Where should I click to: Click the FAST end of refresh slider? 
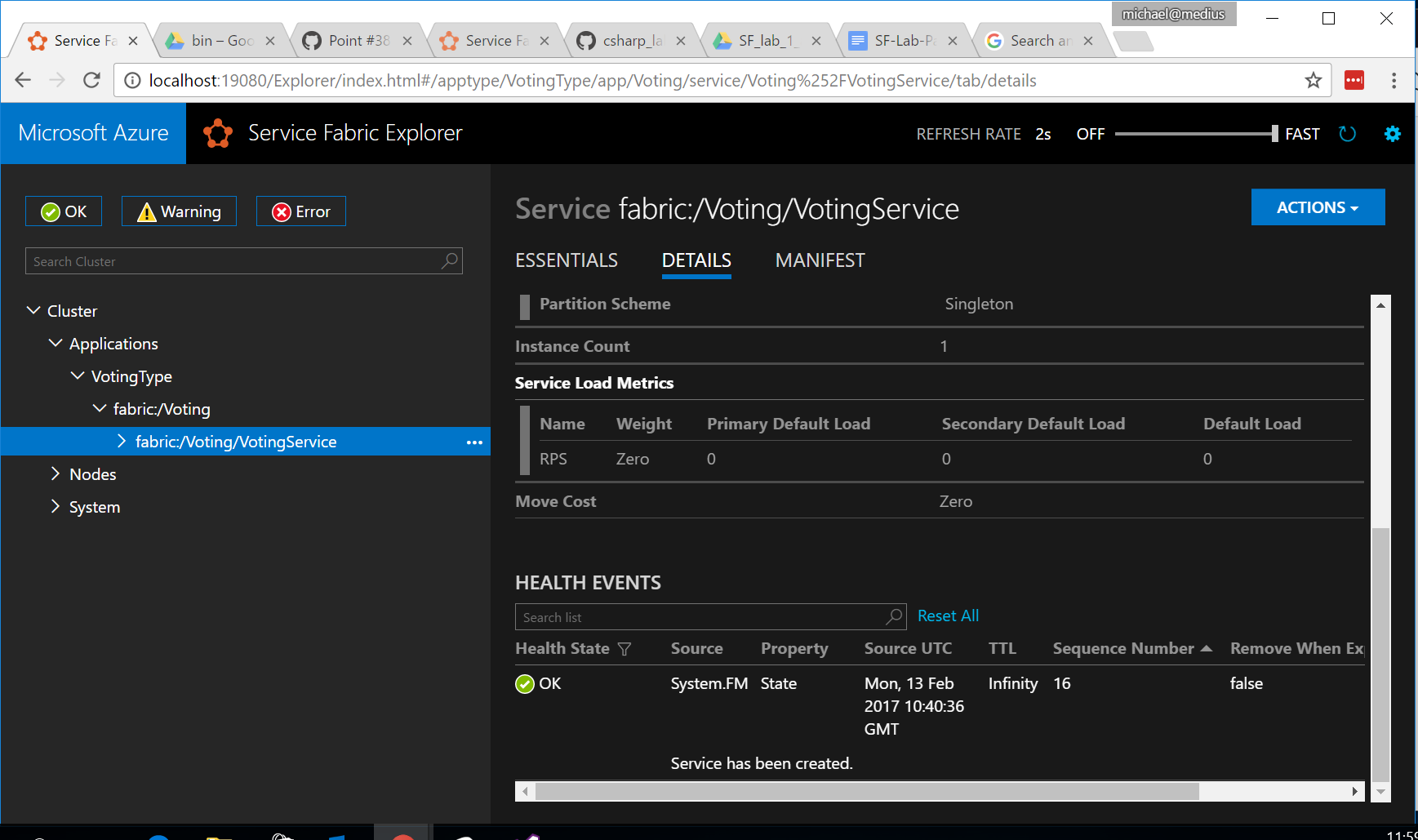coord(1302,134)
